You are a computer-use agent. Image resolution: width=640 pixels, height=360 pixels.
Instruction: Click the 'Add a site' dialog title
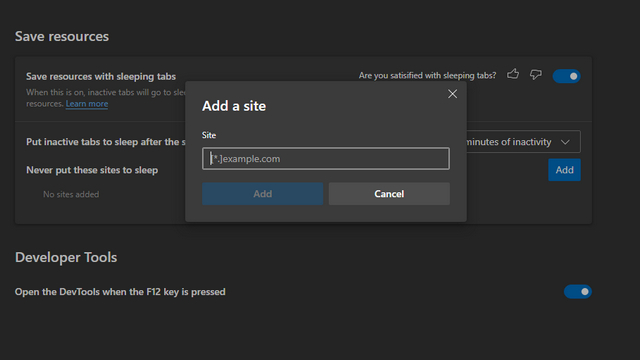234,106
